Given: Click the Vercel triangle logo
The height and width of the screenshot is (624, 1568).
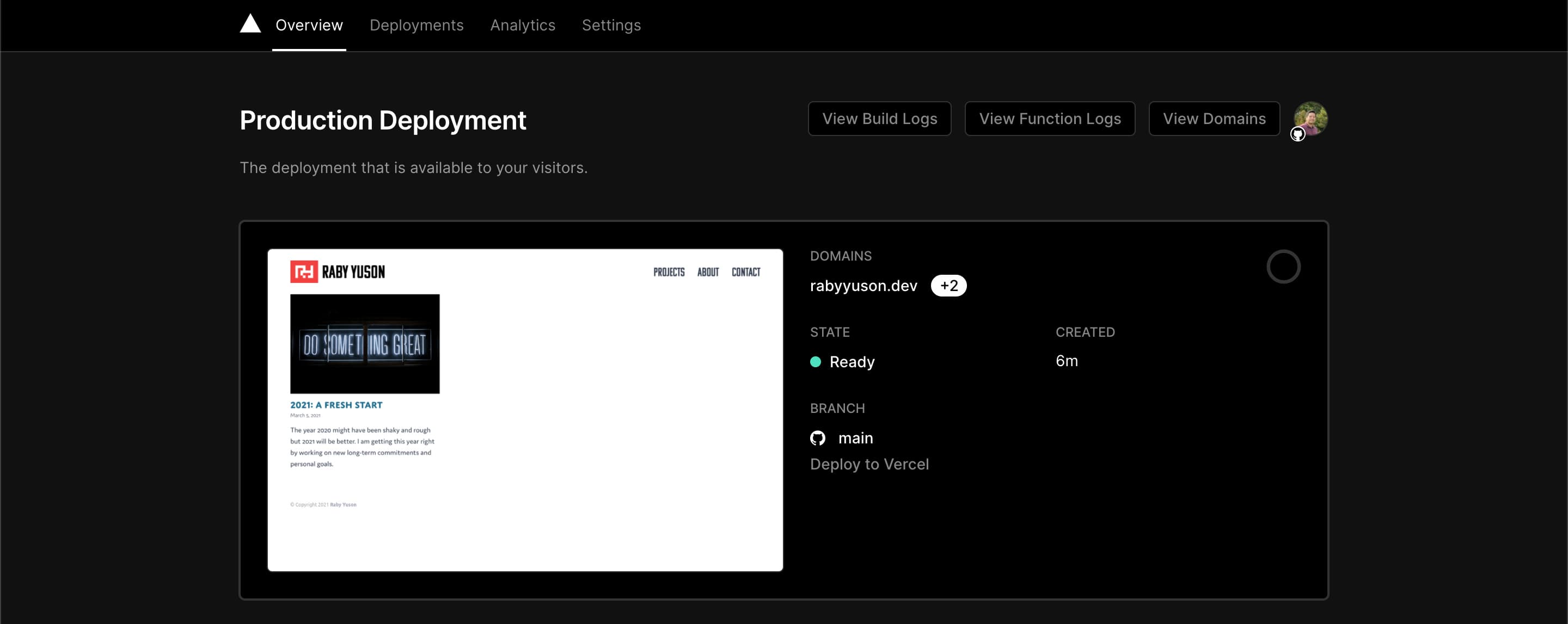Looking at the screenshot, I should click(x=250, y=24).
